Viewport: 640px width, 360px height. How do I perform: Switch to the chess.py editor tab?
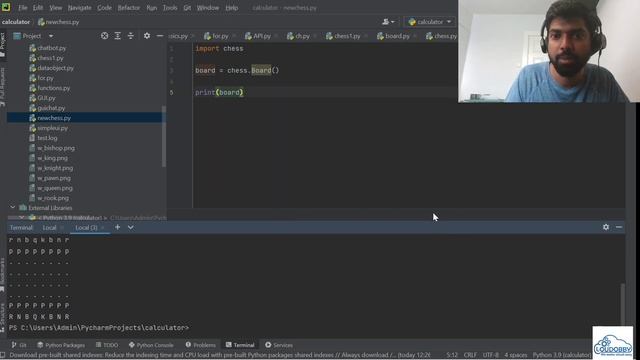pyautogui.click(x=441, y=36)
